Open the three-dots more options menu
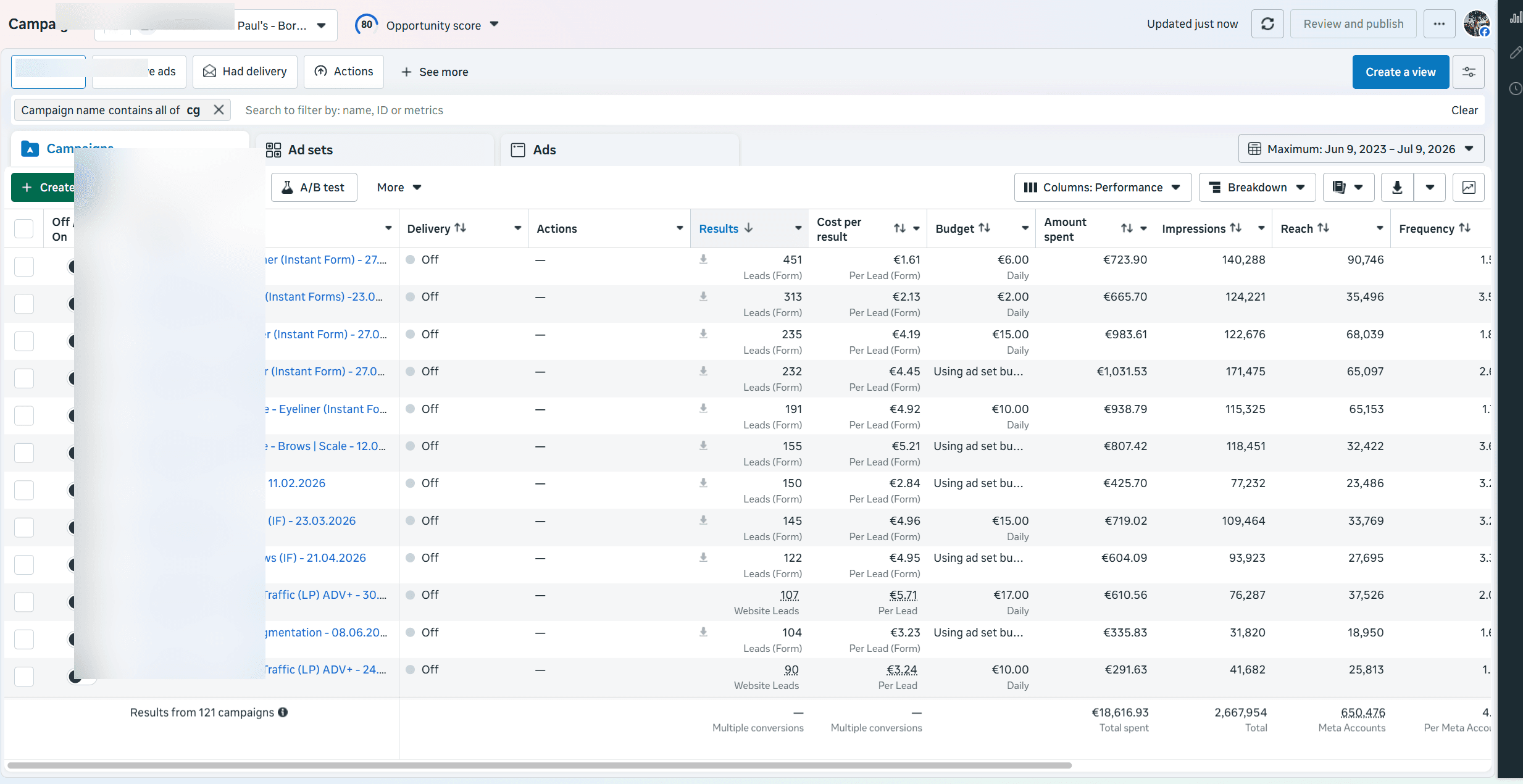Screen dimensions: 1523x784 coord(1439,24)
